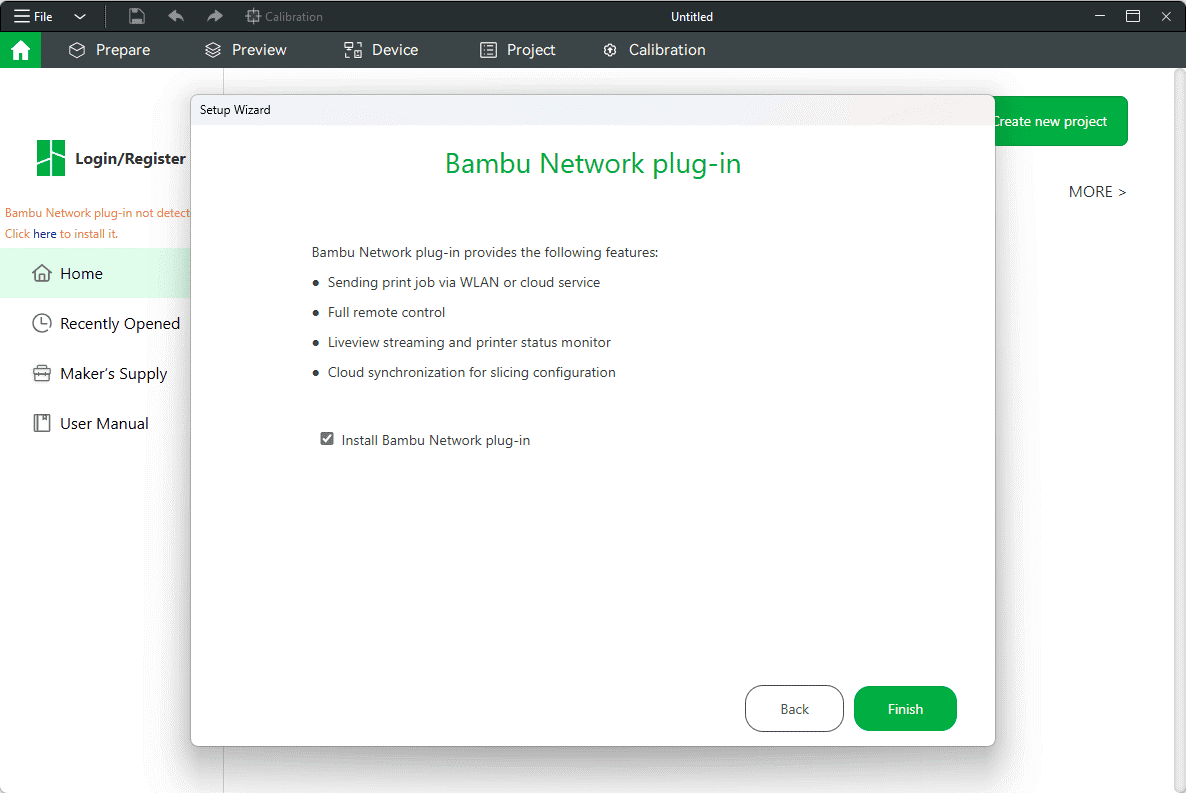The height and width of the screenshot is (793, 1186).
Task: Click the Save icon in the top bar
Action: [136, 16]
